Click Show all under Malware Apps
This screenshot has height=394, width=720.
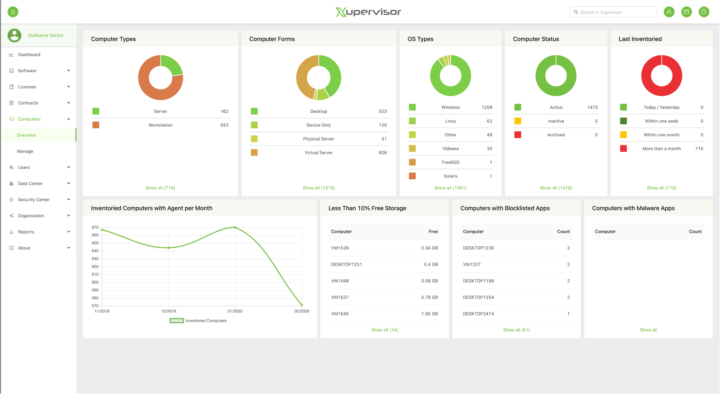(648, 330)
